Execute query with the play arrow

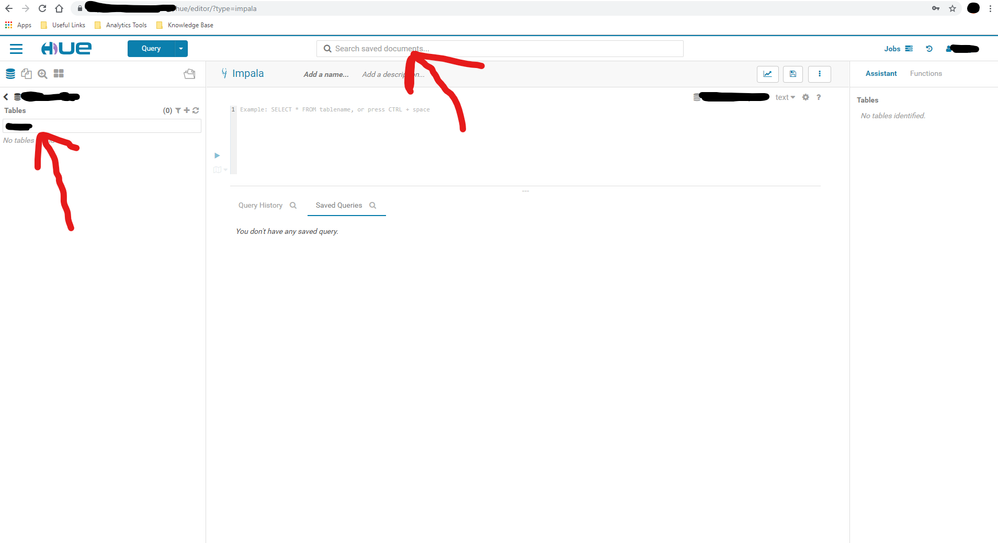coord(217,155)
